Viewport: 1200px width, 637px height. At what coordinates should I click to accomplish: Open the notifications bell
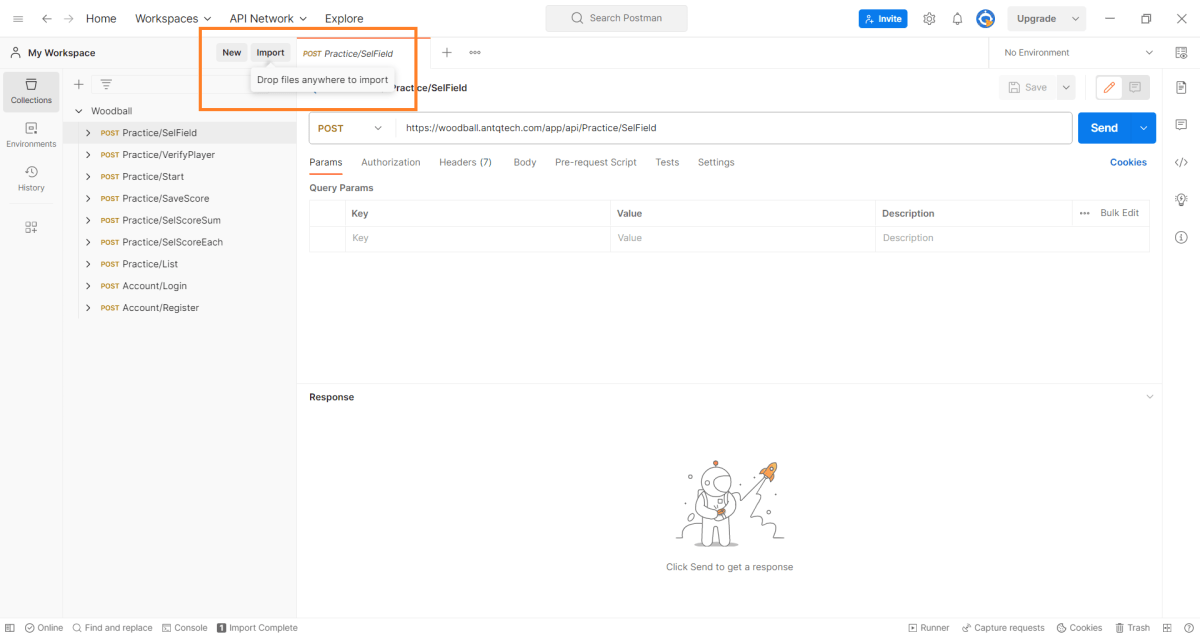[x=957, y=18]
